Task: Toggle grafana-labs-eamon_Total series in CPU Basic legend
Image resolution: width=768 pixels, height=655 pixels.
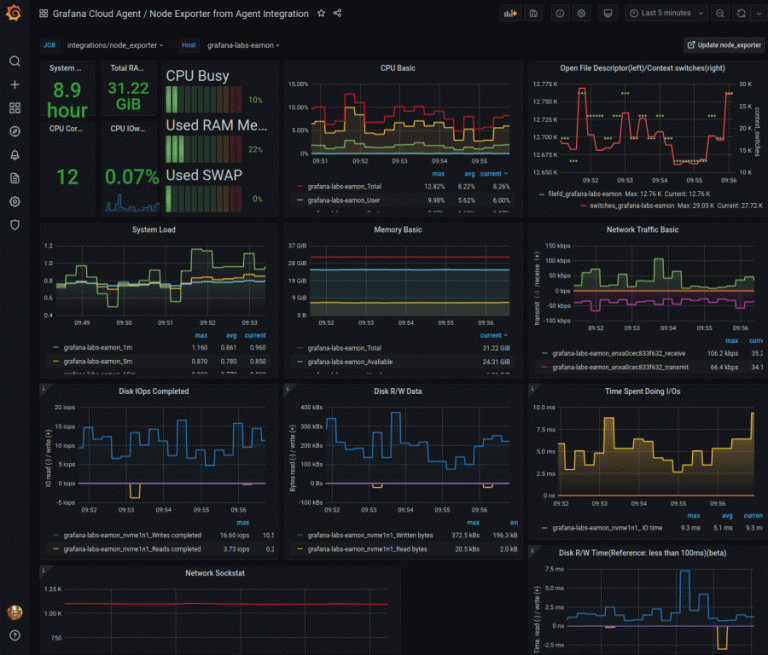Action: click(x=344, y=187)
